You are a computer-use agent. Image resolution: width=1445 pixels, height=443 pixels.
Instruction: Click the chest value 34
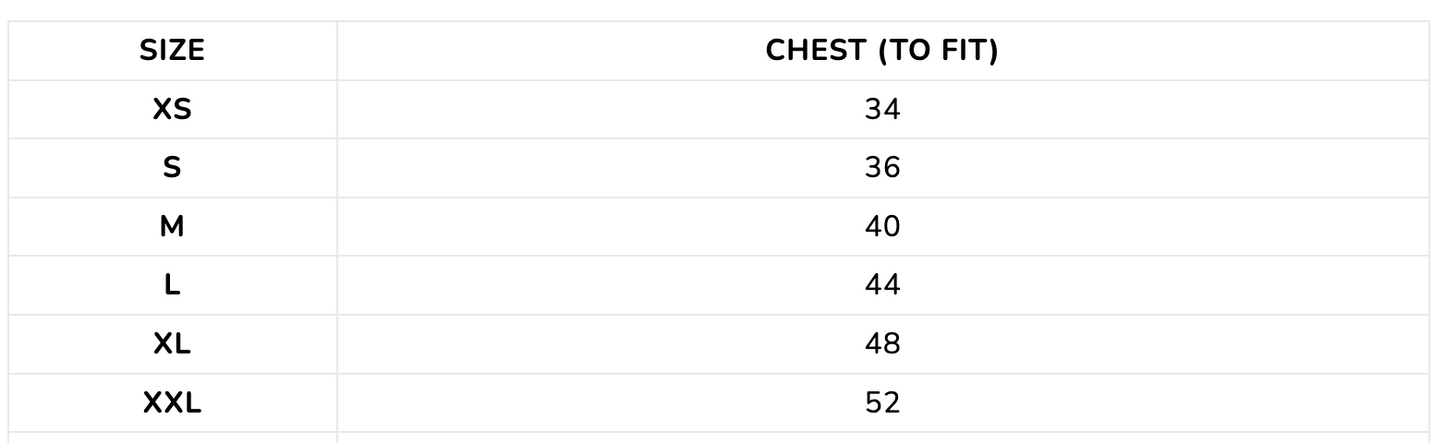[882, 110]
